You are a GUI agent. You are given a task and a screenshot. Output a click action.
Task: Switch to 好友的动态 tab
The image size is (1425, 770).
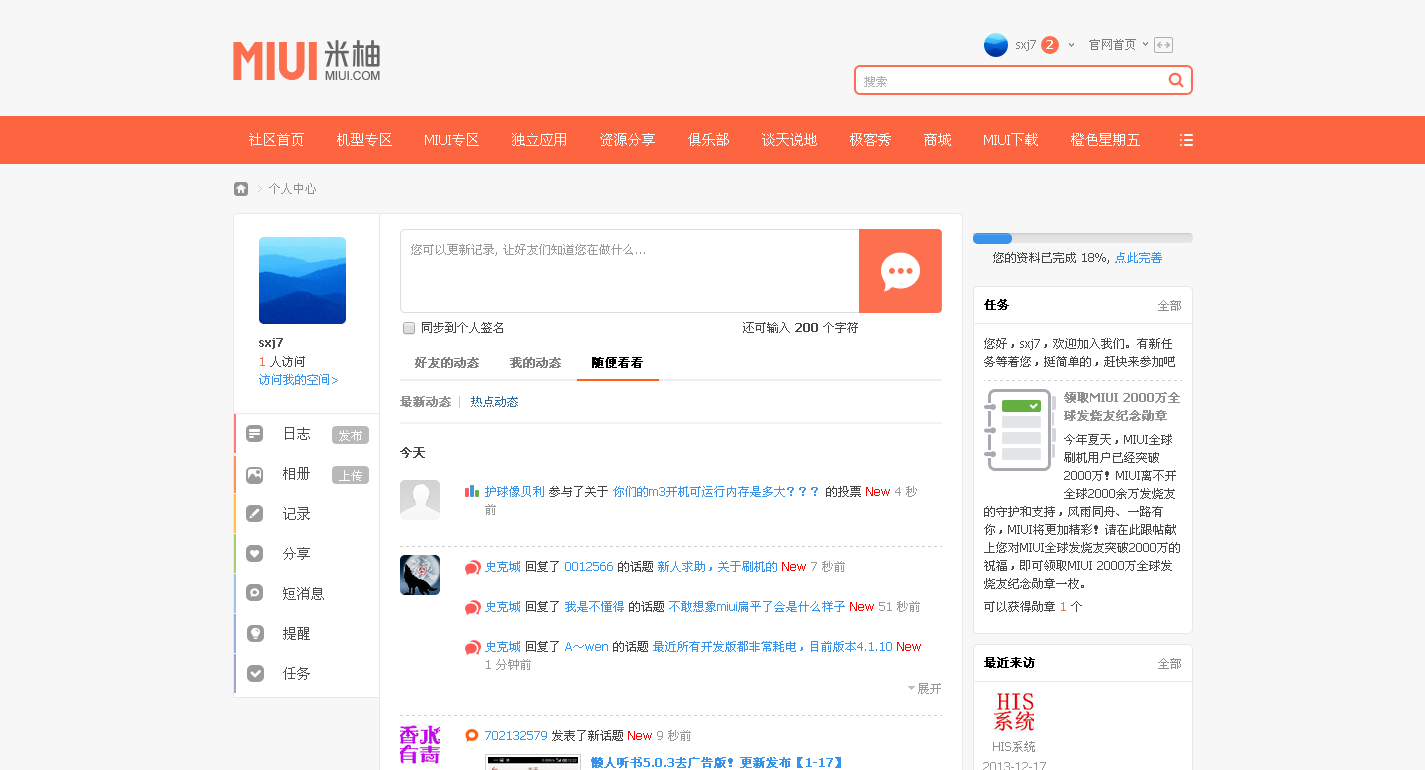tap(447, 363)
